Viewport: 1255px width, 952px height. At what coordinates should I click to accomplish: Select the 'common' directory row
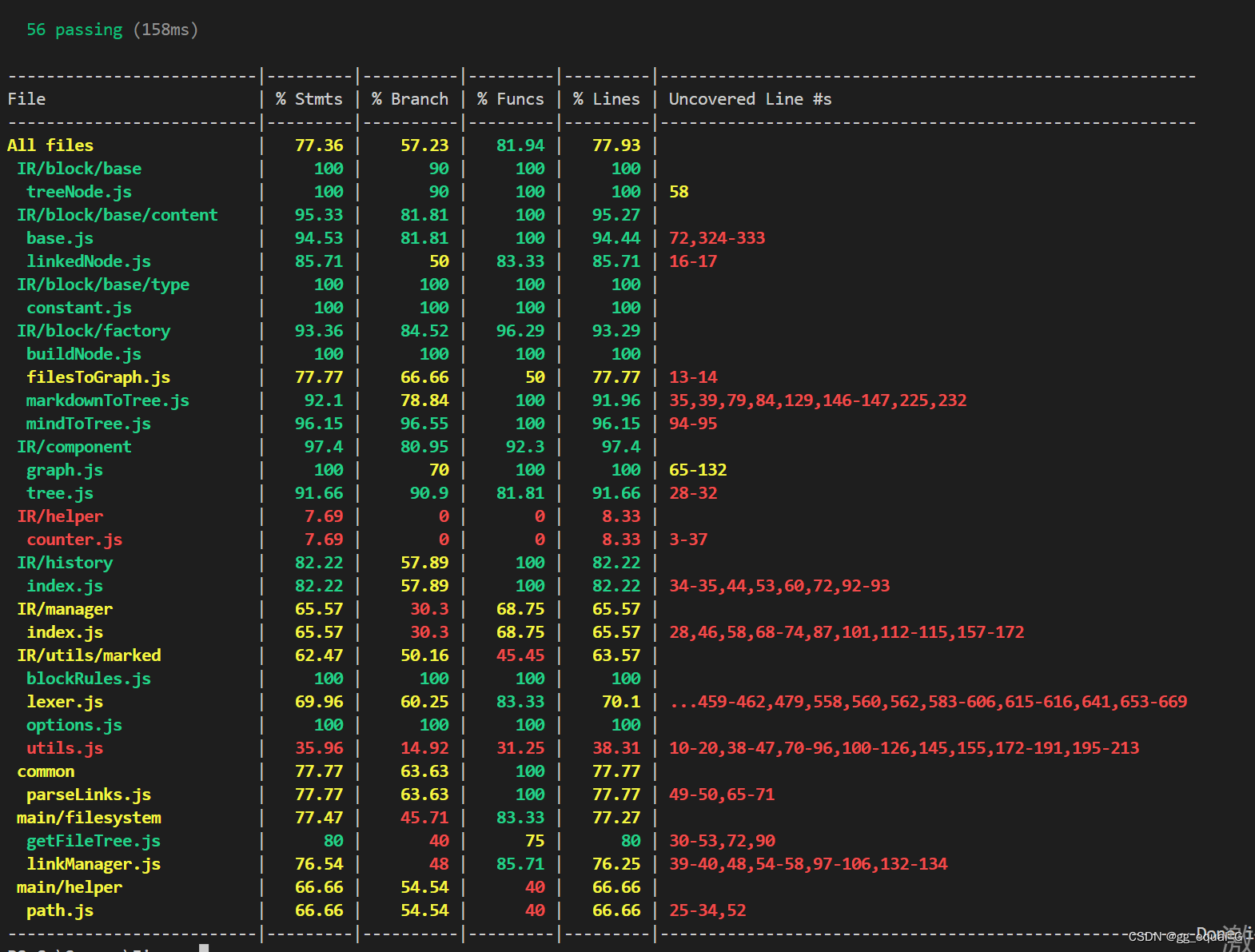[x=46, y=771]
